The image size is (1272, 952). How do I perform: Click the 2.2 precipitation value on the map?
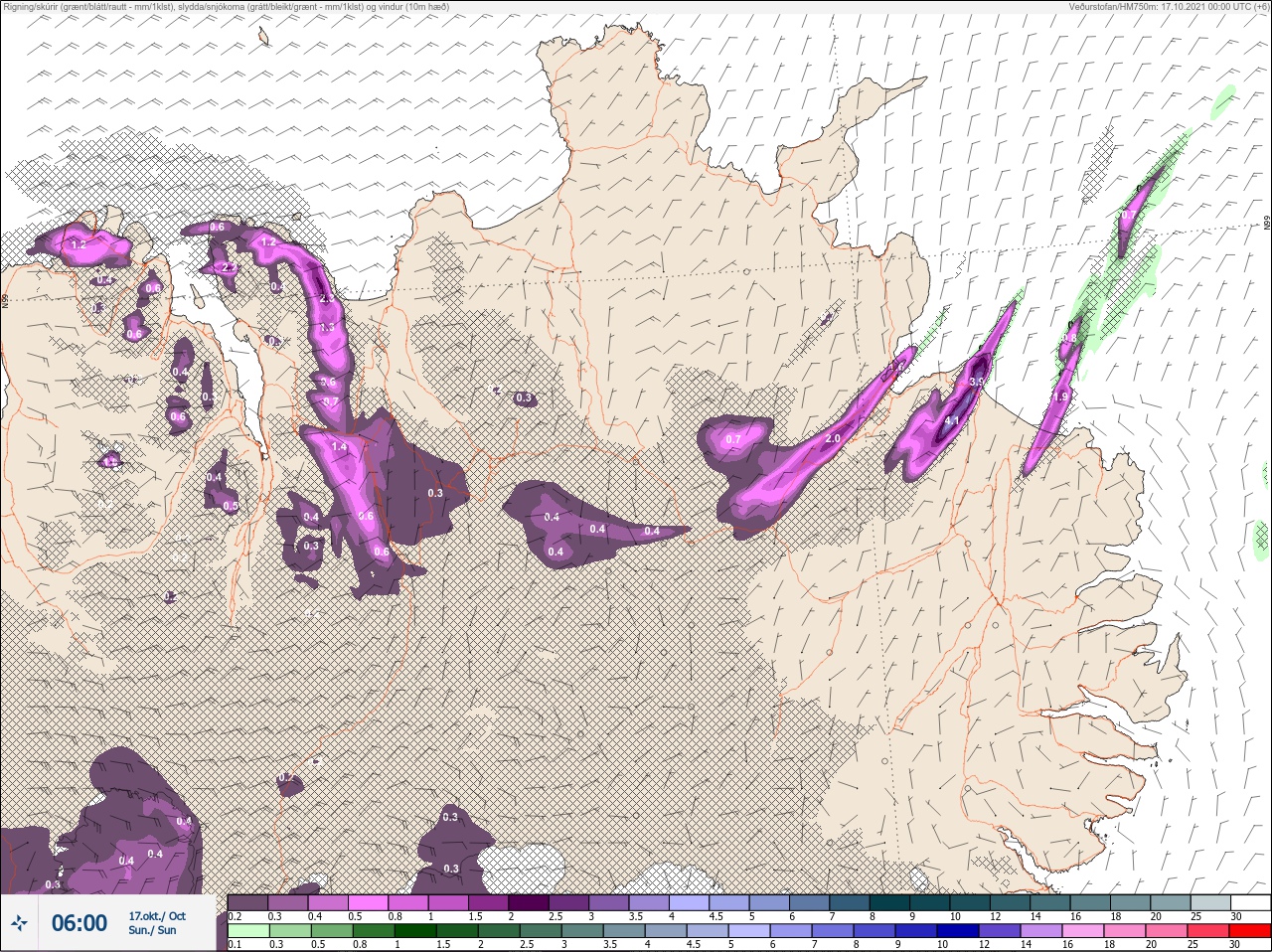tap(229, 267)
